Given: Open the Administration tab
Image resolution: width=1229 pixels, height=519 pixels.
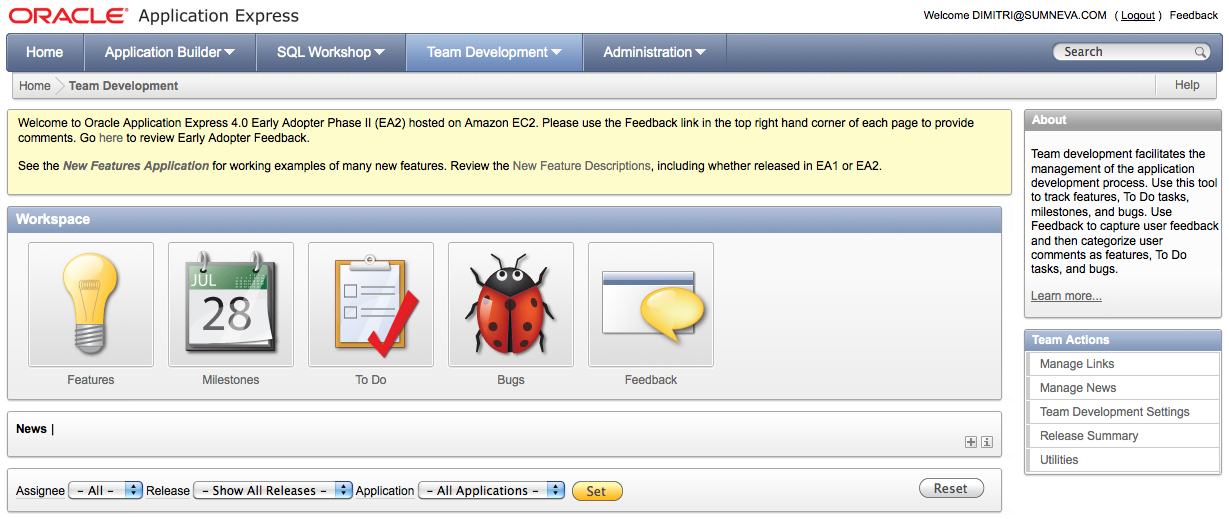Looking at the screenshot, I should coord(655,52).
